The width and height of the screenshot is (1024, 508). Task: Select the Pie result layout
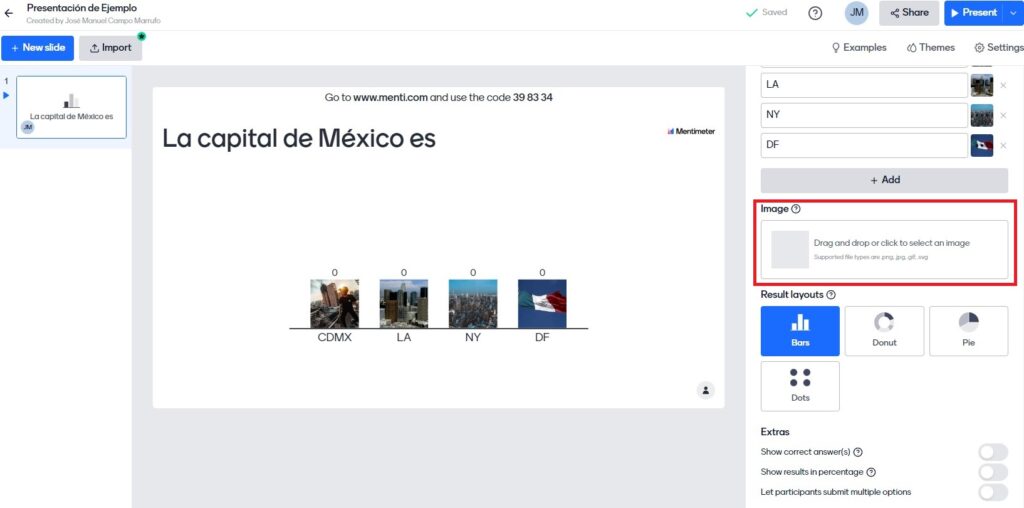968,331
